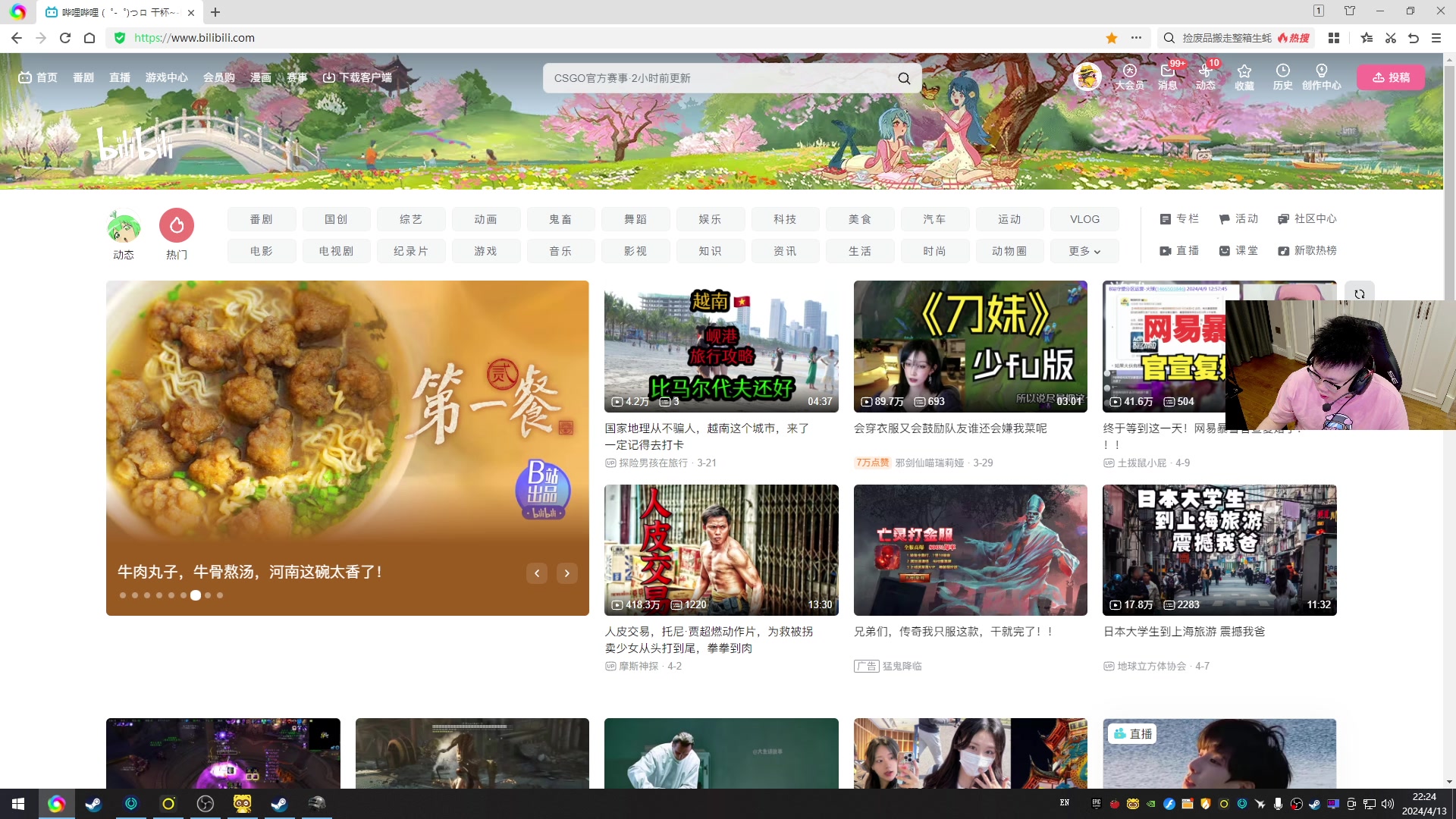Bookmark page with the star in address bar

click(1112, 38)
